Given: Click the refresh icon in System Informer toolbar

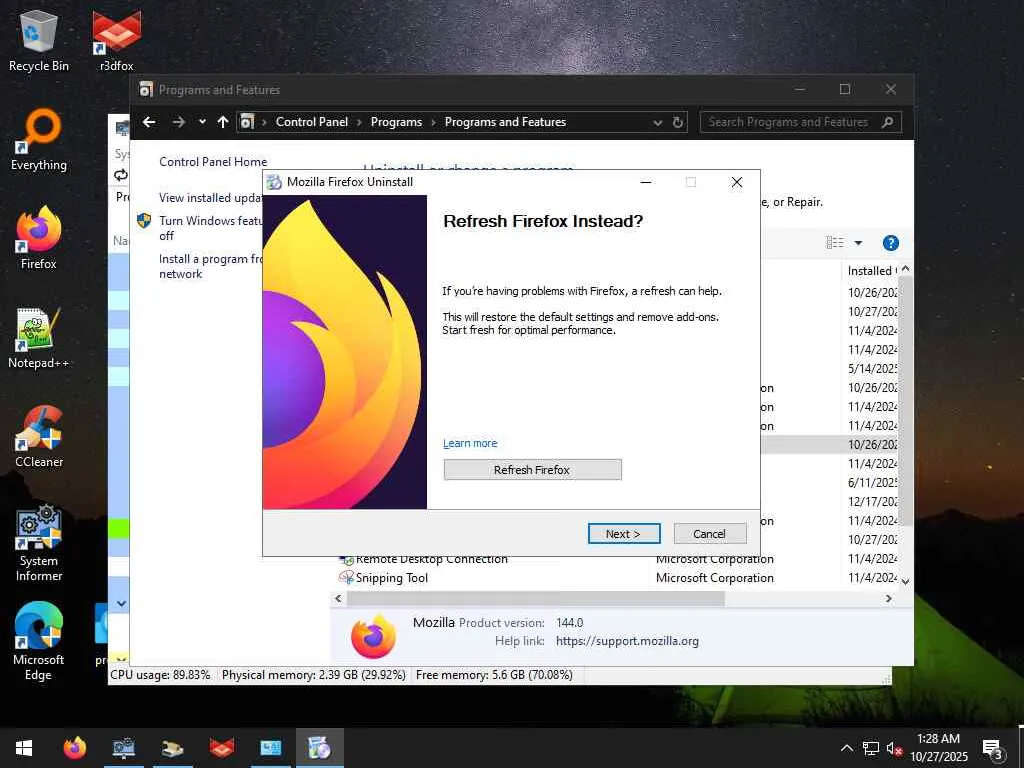Looking at the screenshot, I should 121,174.
